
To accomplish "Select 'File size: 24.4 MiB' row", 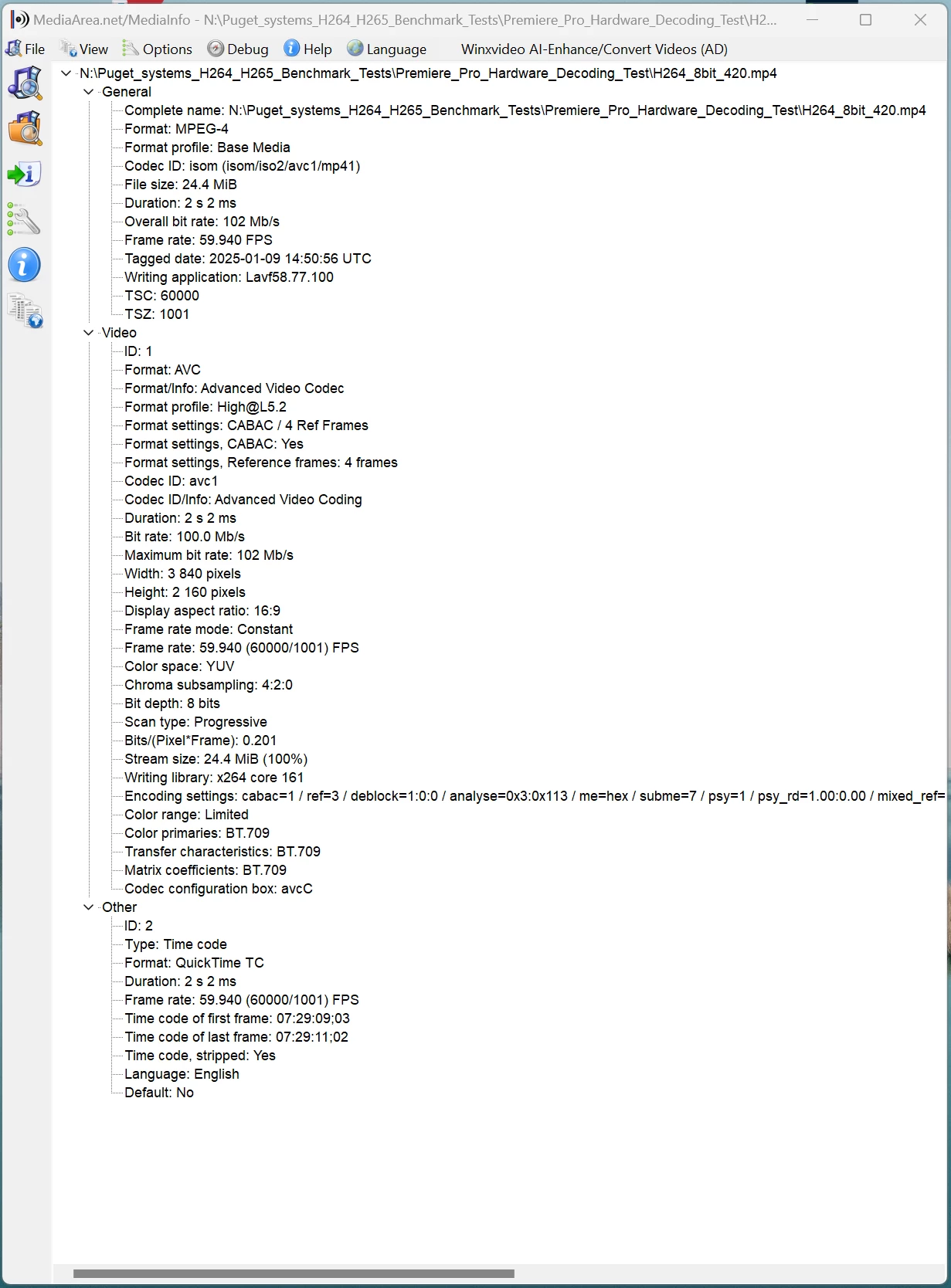I will point(181,185).
